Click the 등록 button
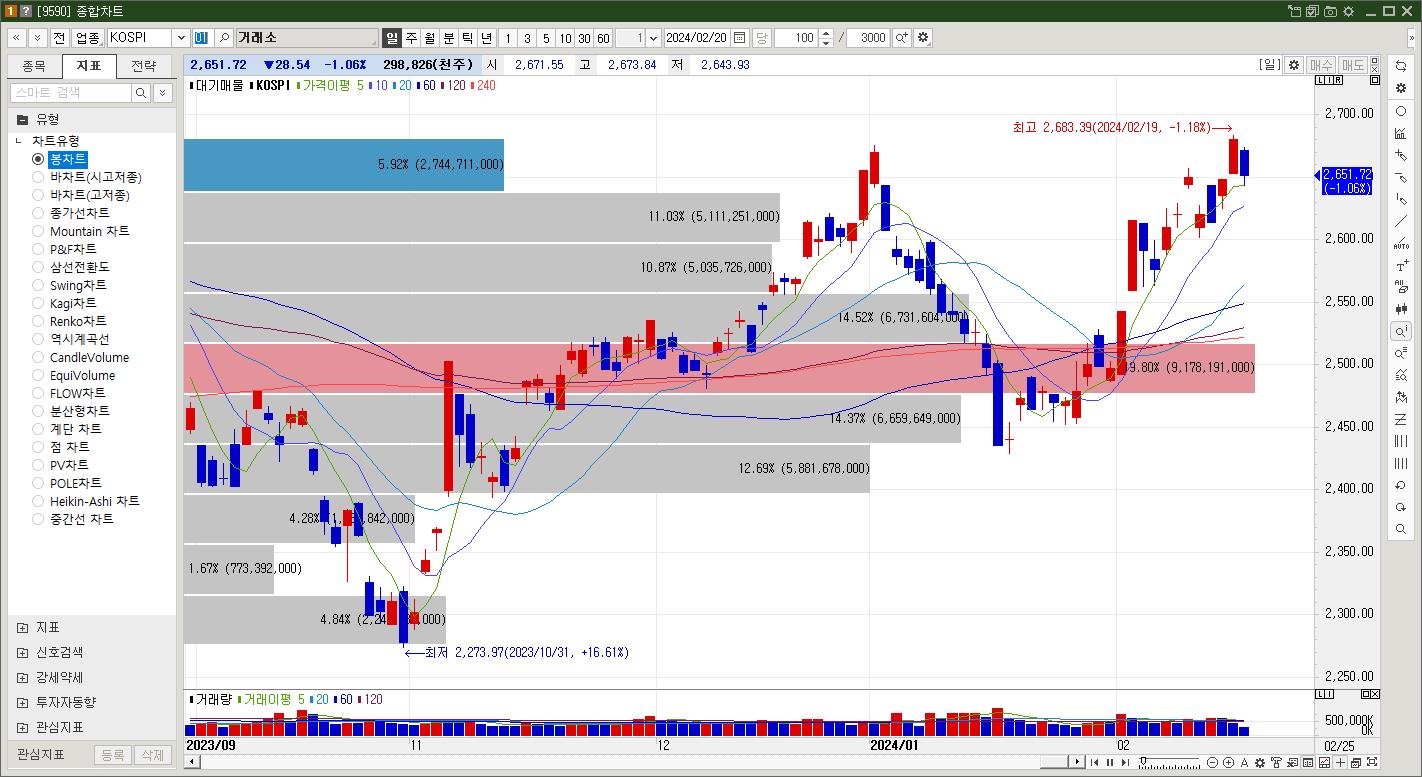Viewport: 1422px width, 777px height. pyautogui.click(x=113, y=755)
